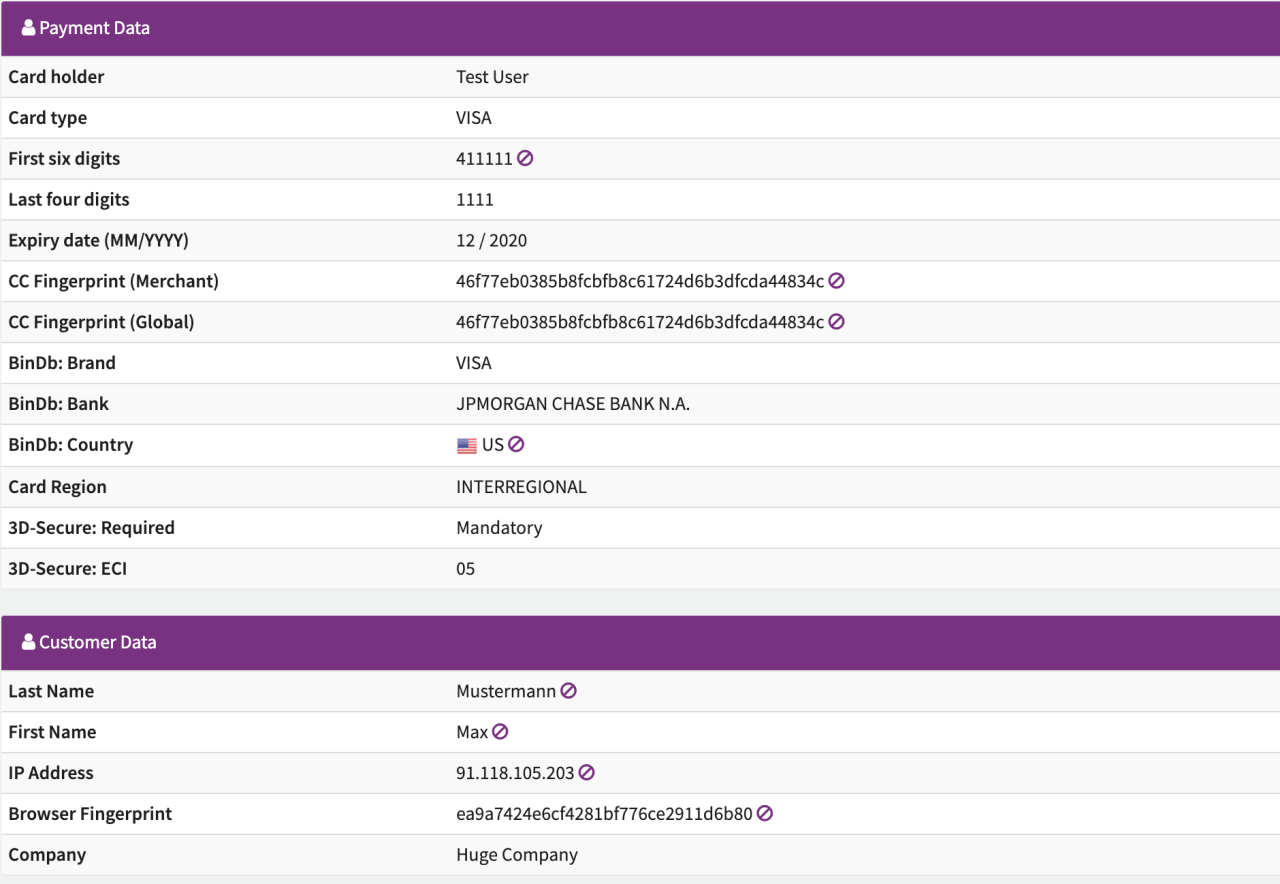Image resolution: width=1280 pixels, height=884 pixels.
Task: Click the BinDb: Brand label
Action: pos(62,363)
